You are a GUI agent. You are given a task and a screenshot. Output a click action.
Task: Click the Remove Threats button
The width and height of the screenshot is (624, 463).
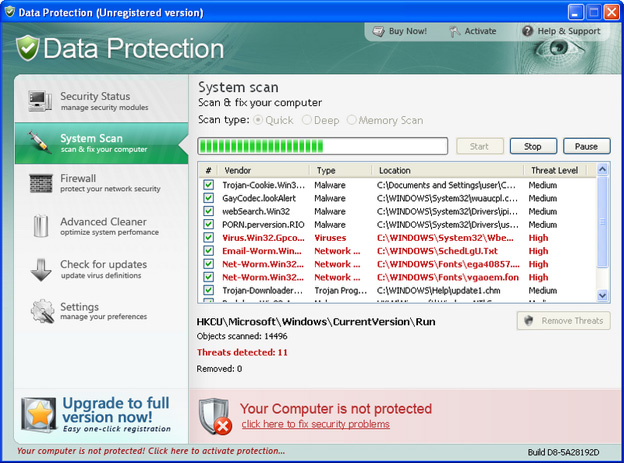pyautogui.click(x=564, y=320)
